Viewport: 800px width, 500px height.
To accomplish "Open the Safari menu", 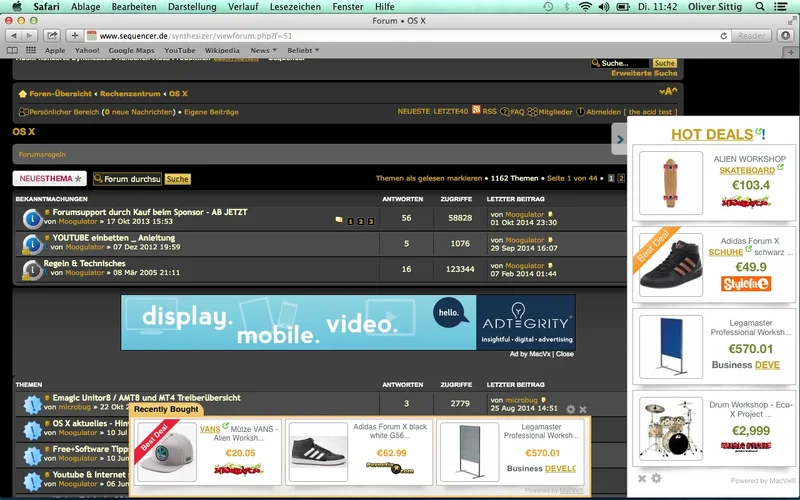I will (46, 7).
